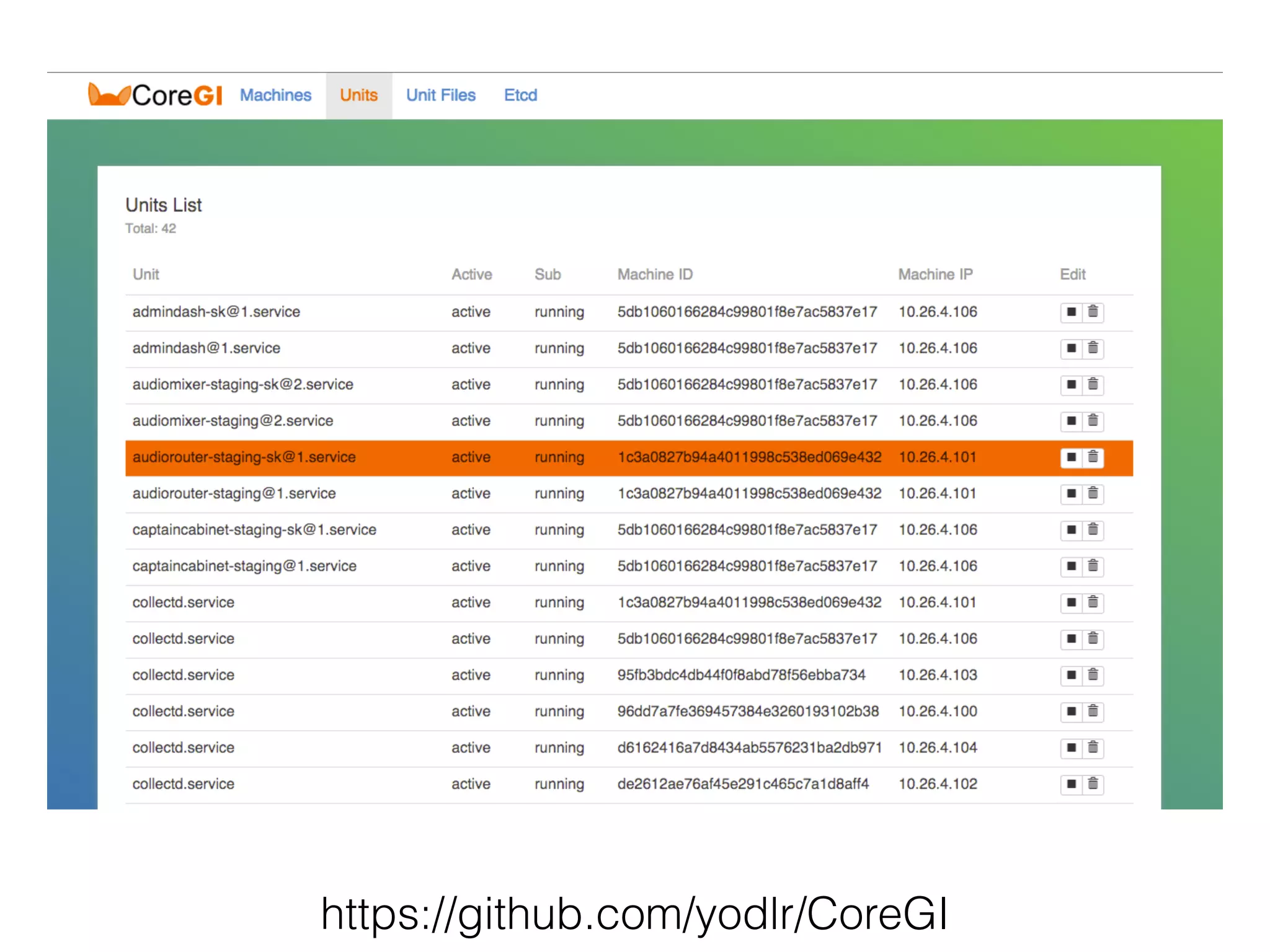
Task: Stop collectd.service on 10.26.4.100
Action: click(x=1071, y=712)
